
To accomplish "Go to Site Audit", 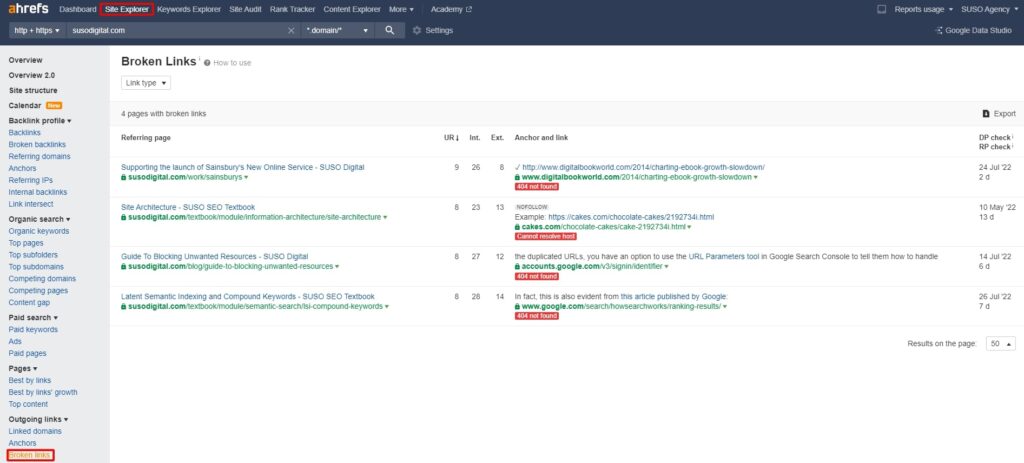I will (246, 9).
